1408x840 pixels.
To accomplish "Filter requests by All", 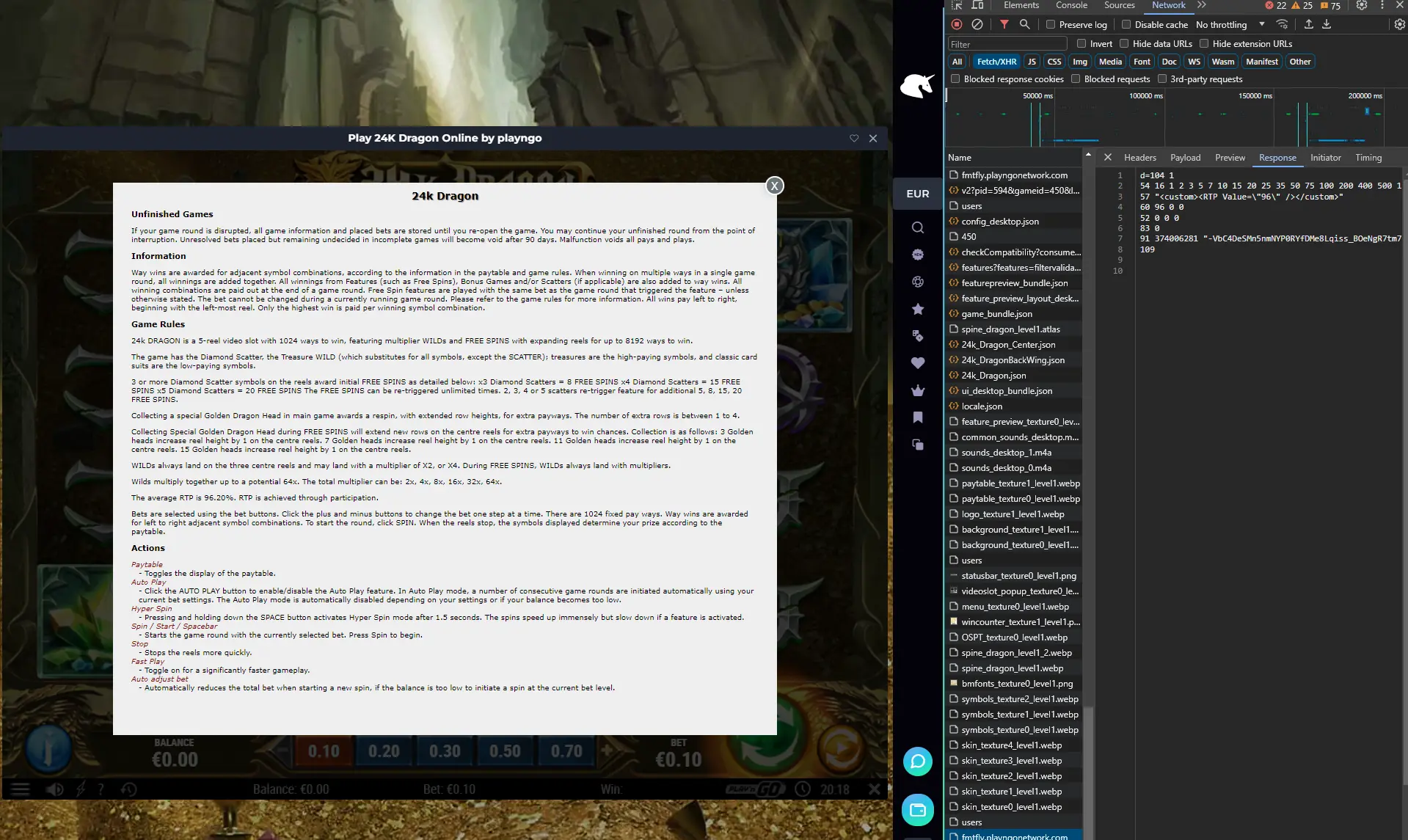I will (x=957, y=62).
